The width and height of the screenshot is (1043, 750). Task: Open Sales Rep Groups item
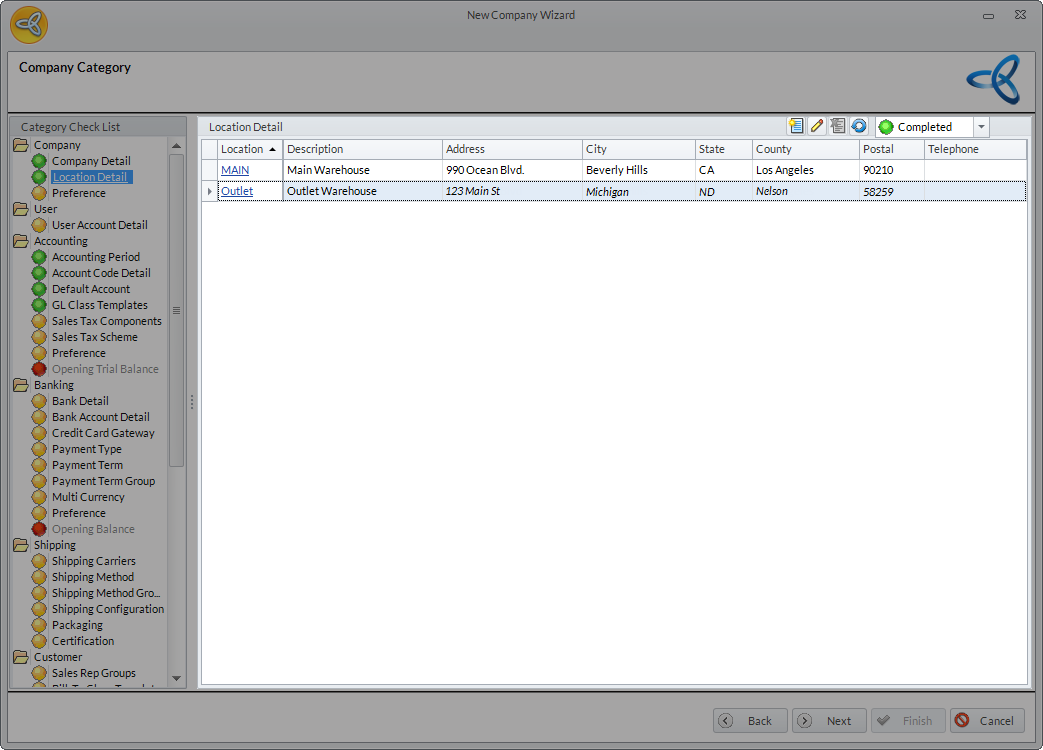click(x=94, y=673)
